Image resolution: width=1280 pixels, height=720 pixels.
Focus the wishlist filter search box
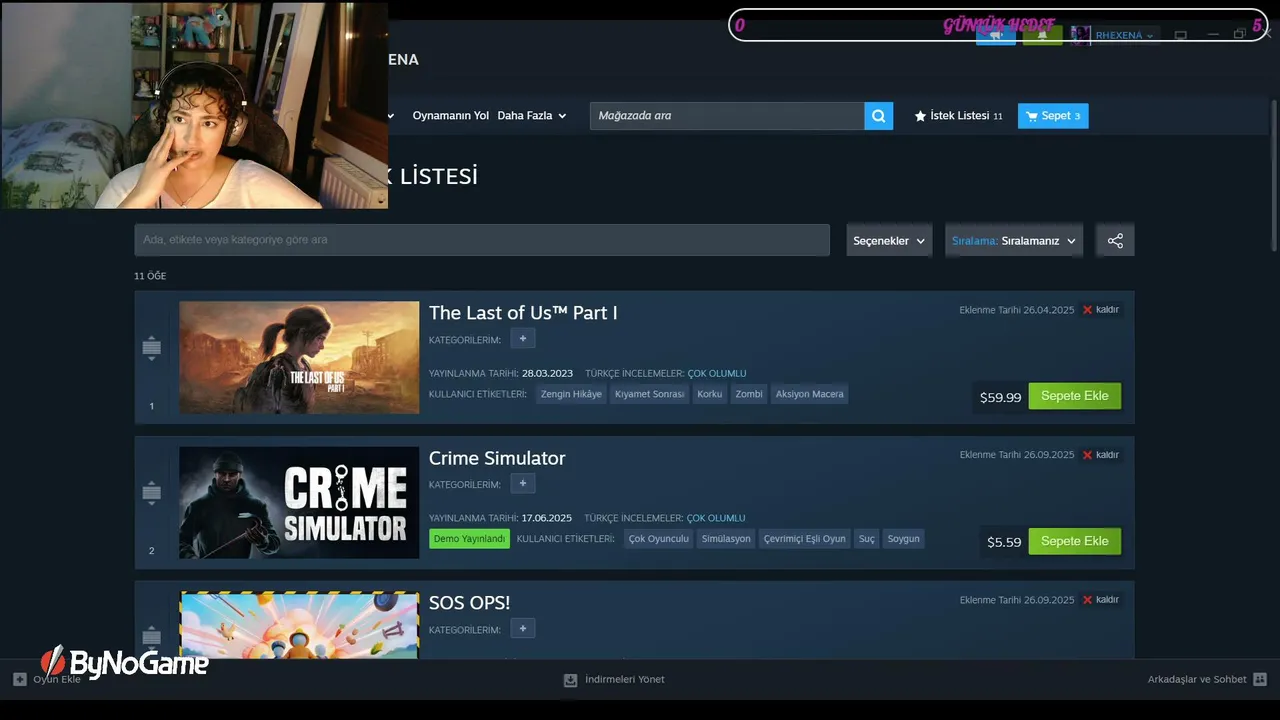point(482,240)
